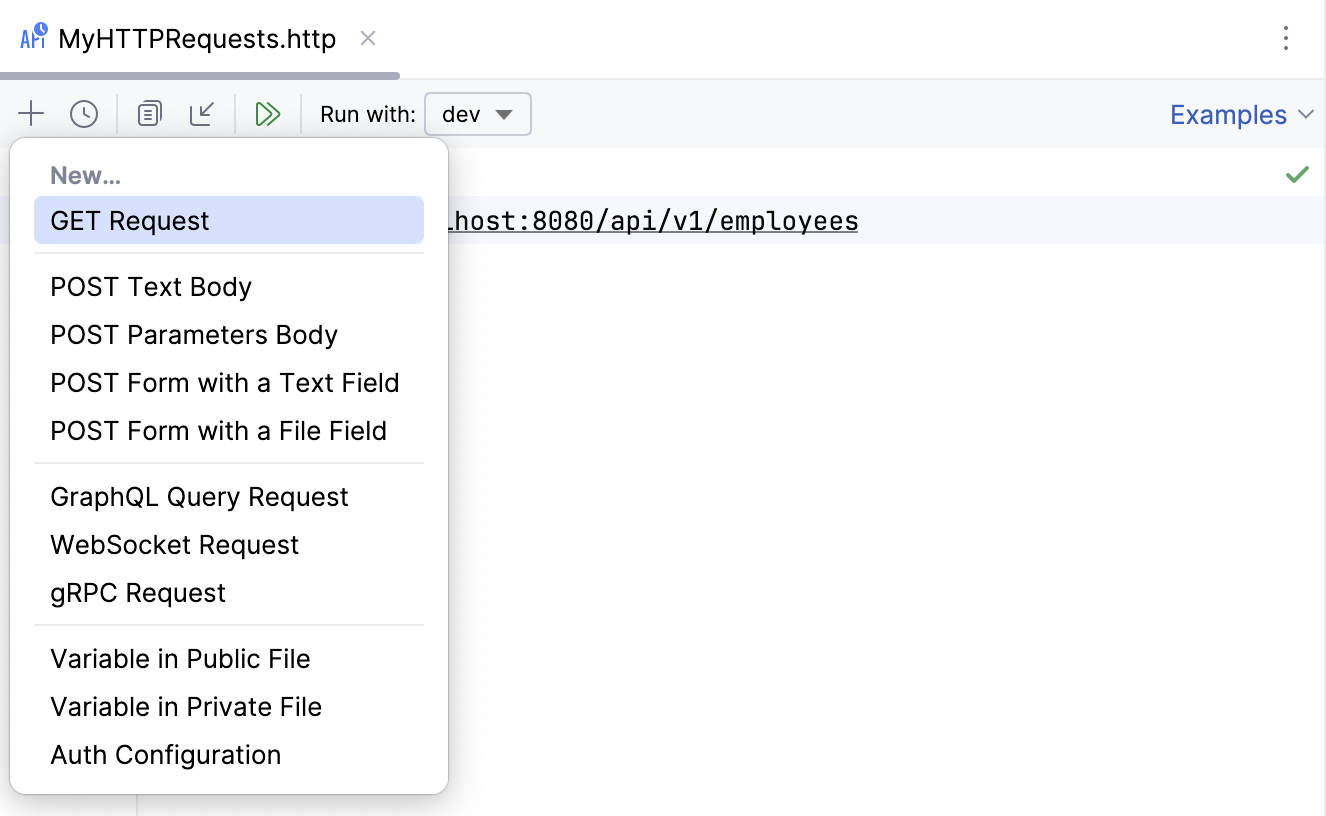This screenshot has height=816, width=1326.
Task: Click the API icon on the file tab
Action: click(33, 36)
